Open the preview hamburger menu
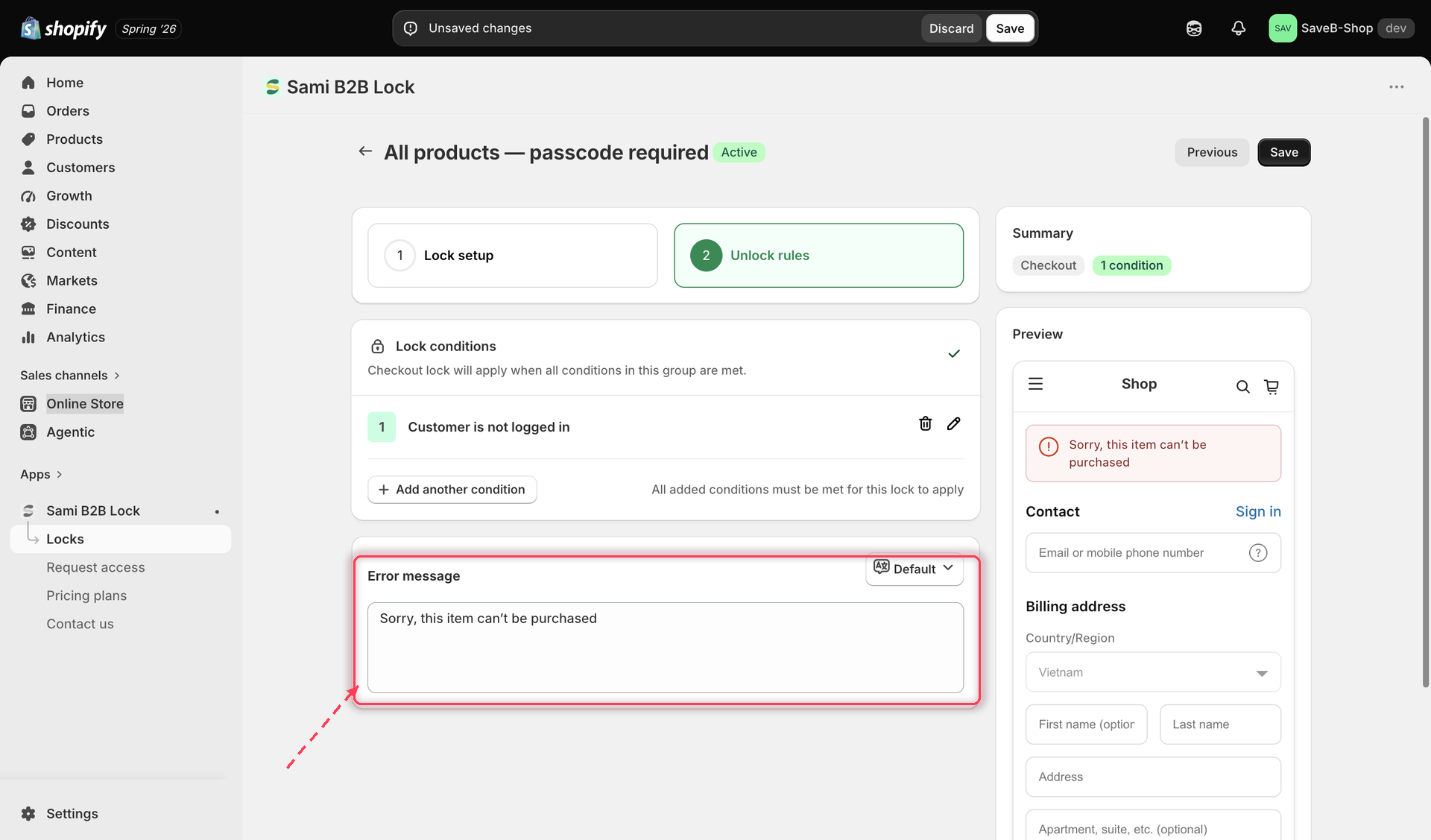Screen dimensions: 1431x840 point(1035,385)
